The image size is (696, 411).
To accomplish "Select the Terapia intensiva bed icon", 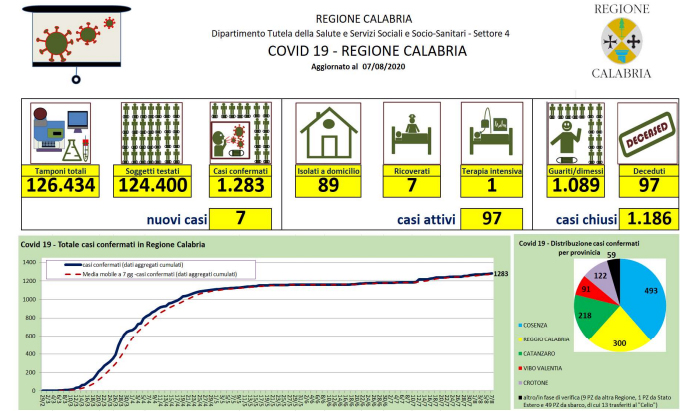I will [490, 134].
